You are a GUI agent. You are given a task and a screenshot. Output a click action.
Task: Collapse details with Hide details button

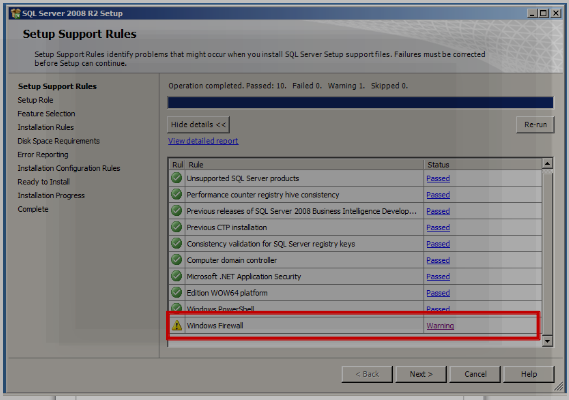pos(198,125)
